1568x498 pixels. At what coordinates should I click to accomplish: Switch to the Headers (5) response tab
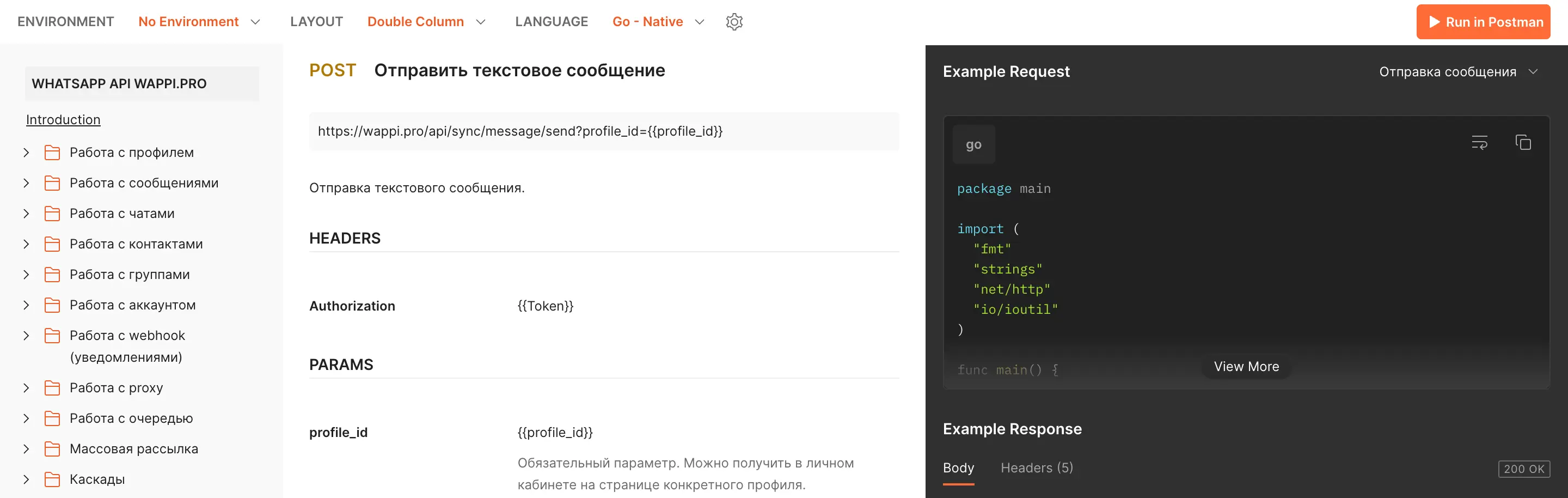[1037, 467]
